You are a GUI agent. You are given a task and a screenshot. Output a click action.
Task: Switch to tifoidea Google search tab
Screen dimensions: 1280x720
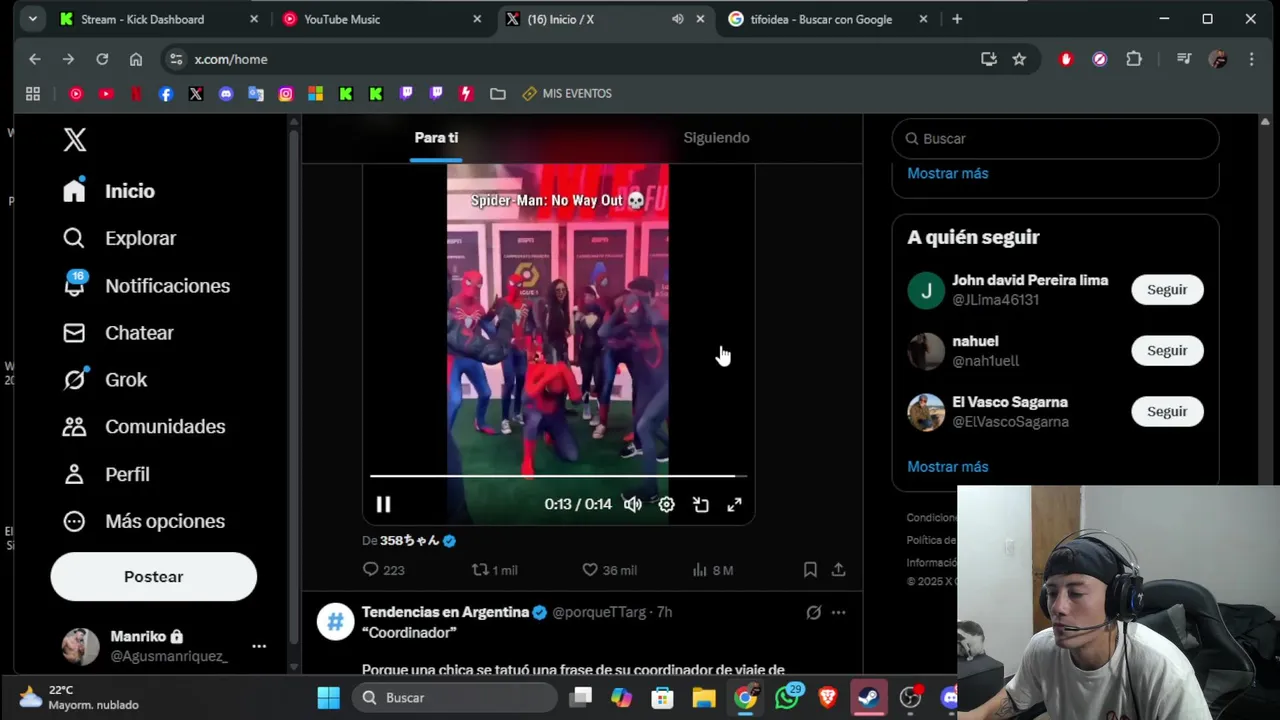[x=828, y=19]
